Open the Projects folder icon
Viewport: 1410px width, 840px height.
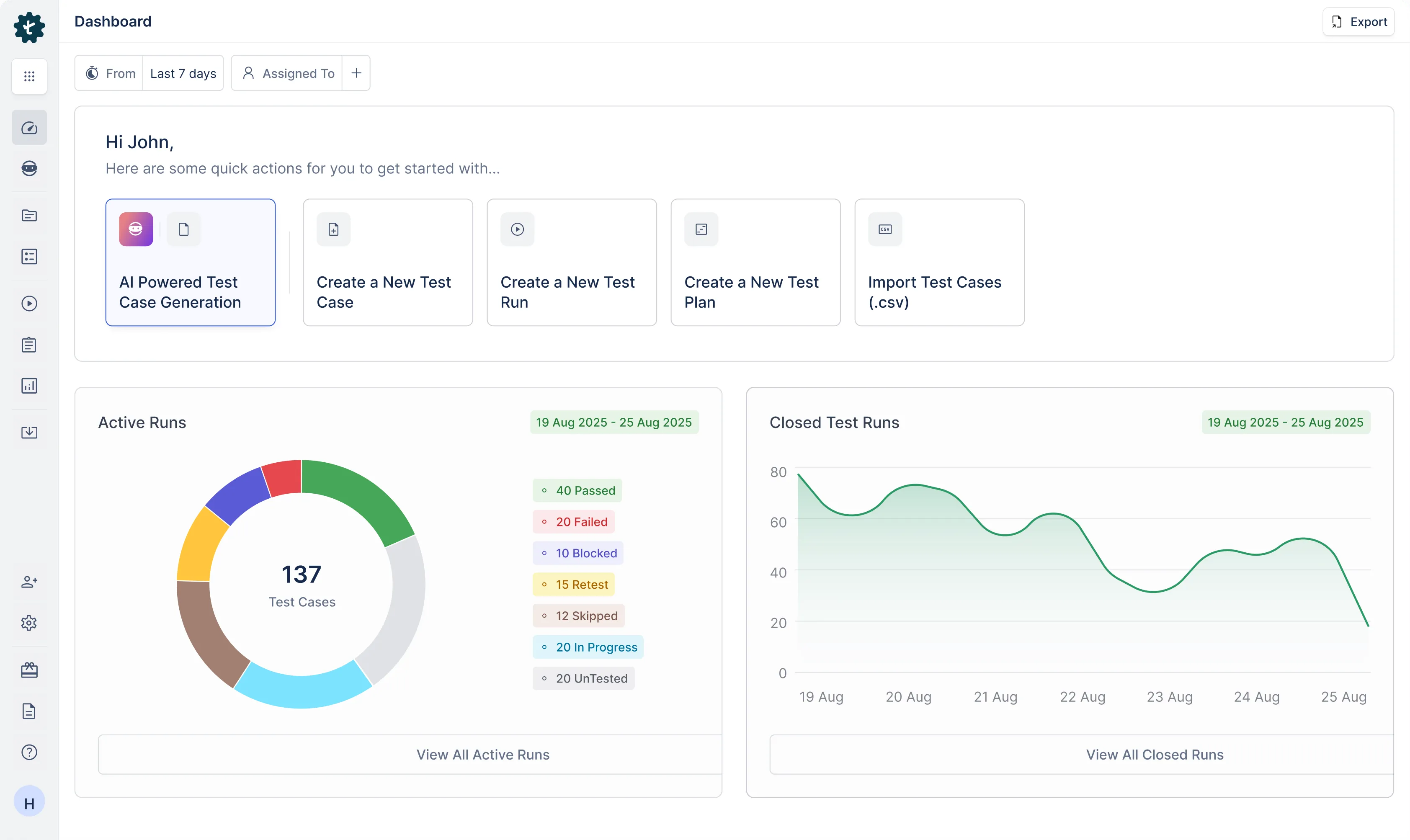pyautogui.click(x=29, y=215)
